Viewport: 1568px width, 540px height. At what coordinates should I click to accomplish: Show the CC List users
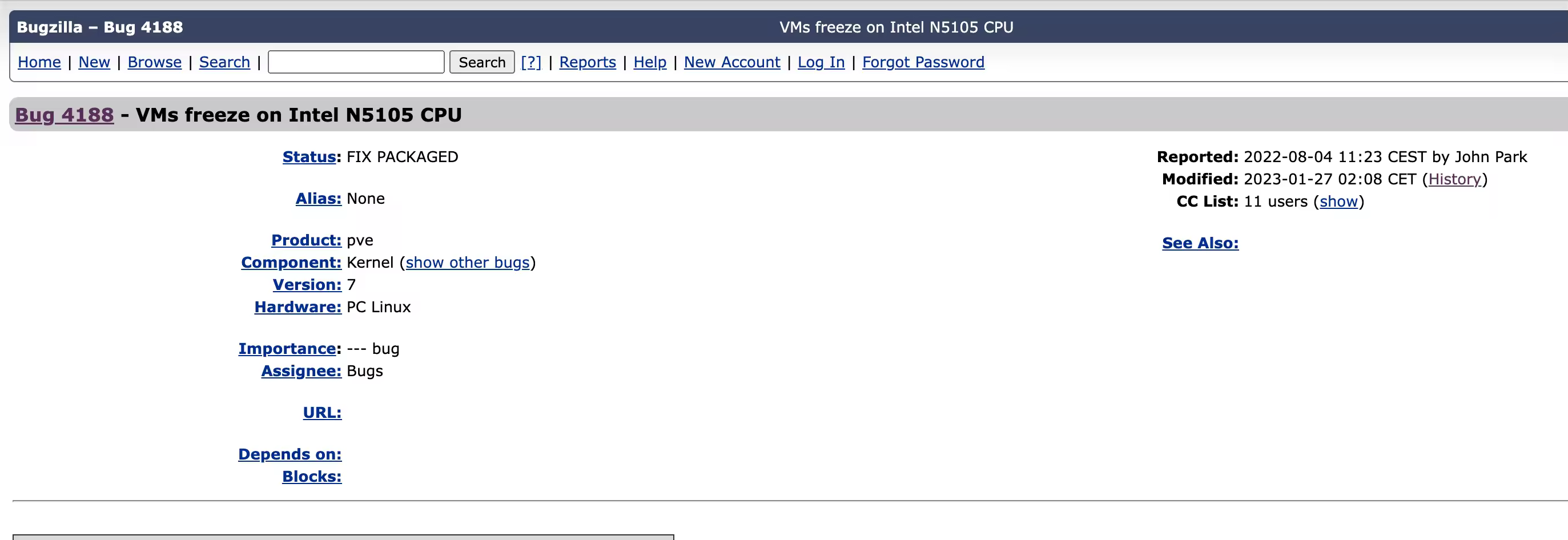(1338, 202)
